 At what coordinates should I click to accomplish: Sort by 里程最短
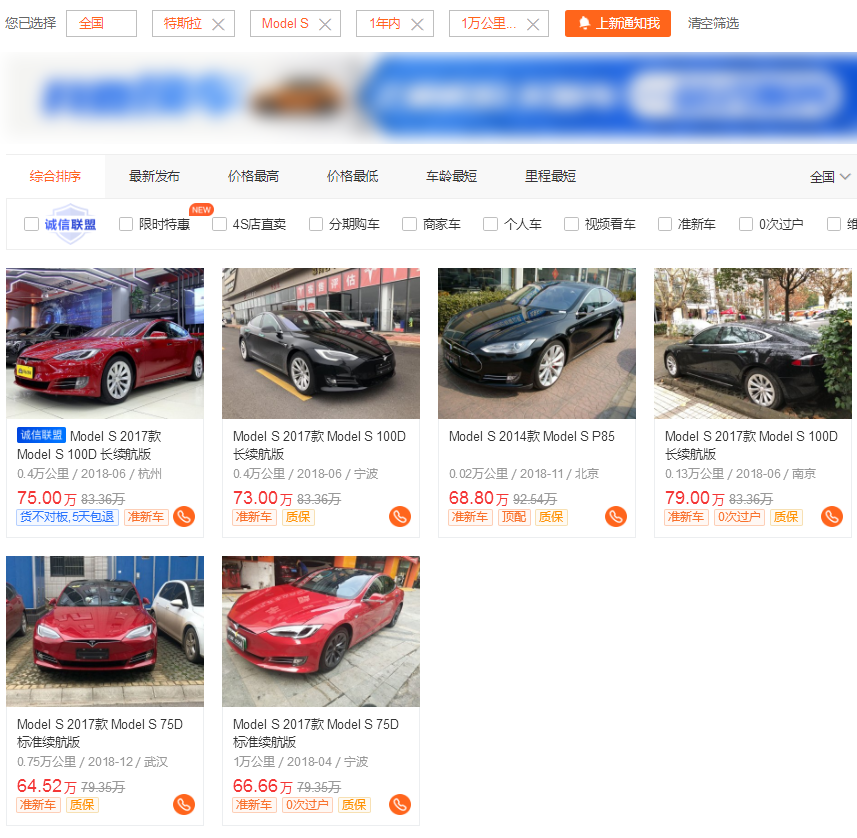[x=550, y=176]
